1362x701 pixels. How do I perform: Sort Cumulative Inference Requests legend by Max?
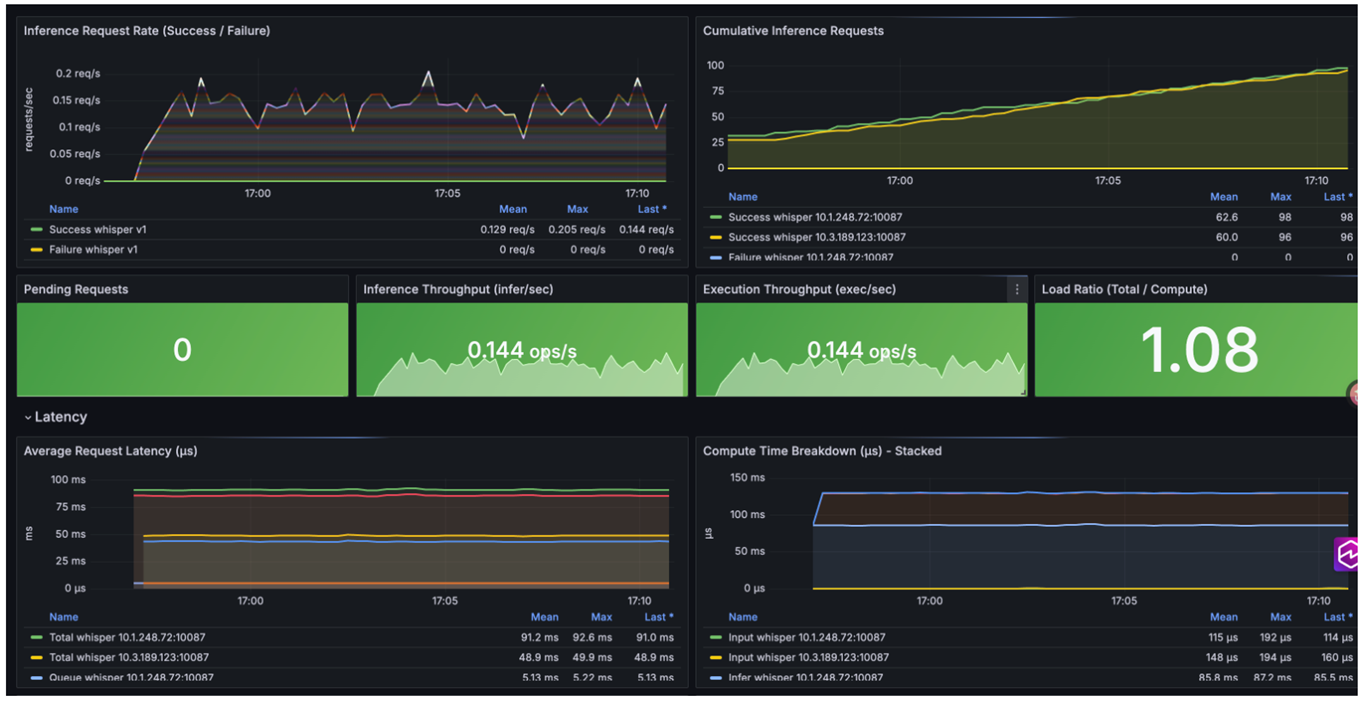(1280, 197)
